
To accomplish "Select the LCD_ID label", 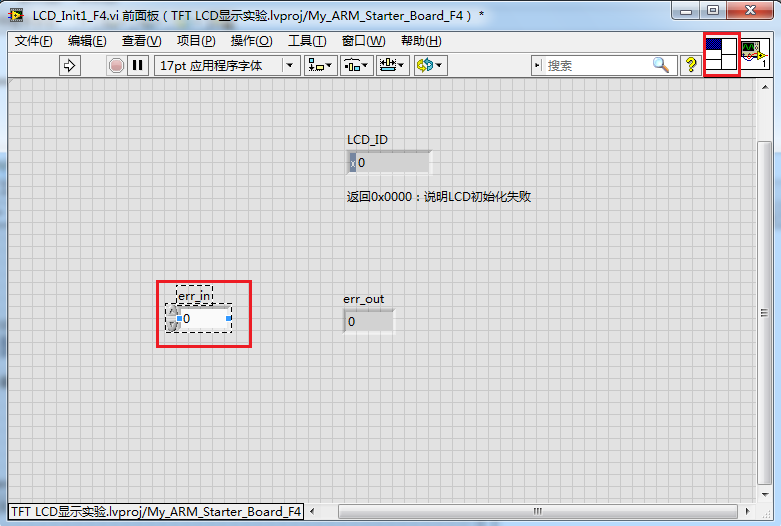I will (x=367, y=140).
